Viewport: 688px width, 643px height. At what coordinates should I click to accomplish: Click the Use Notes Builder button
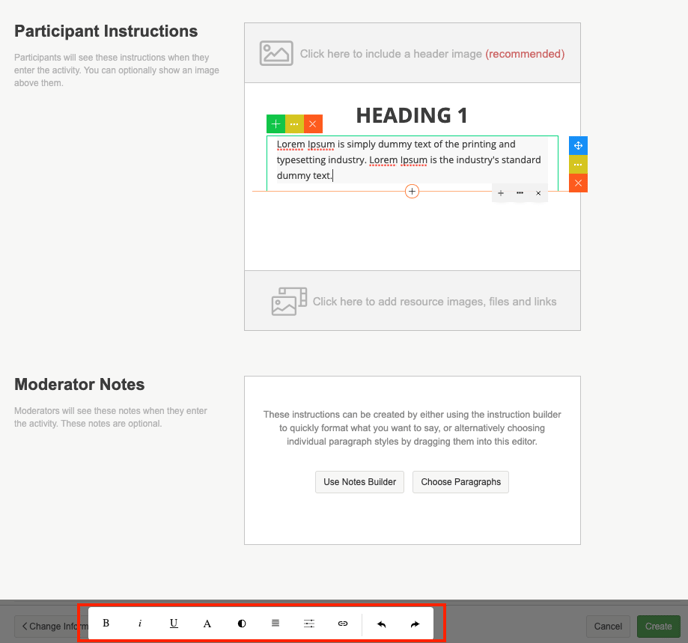360,482
